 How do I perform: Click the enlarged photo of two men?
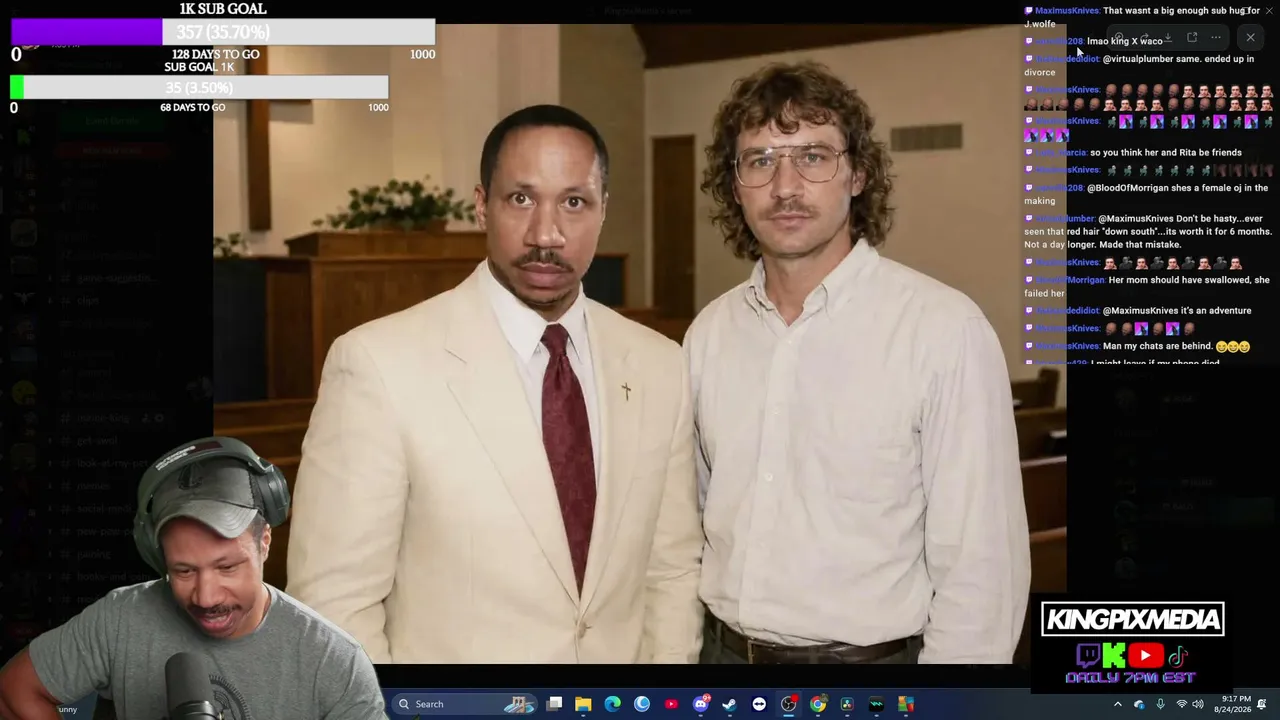(640, 343)
